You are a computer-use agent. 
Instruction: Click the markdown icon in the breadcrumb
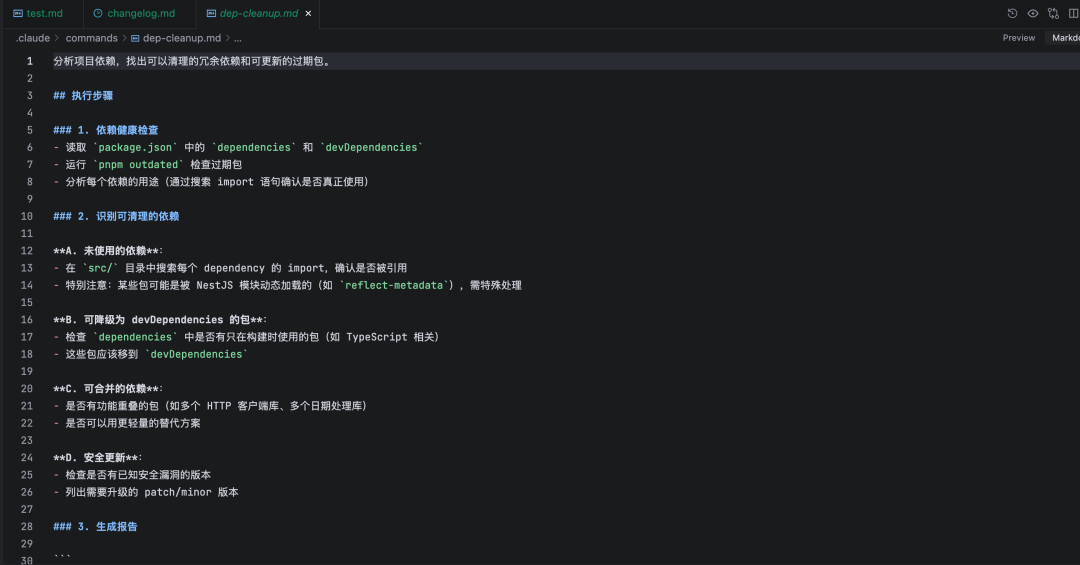point(135,39)
